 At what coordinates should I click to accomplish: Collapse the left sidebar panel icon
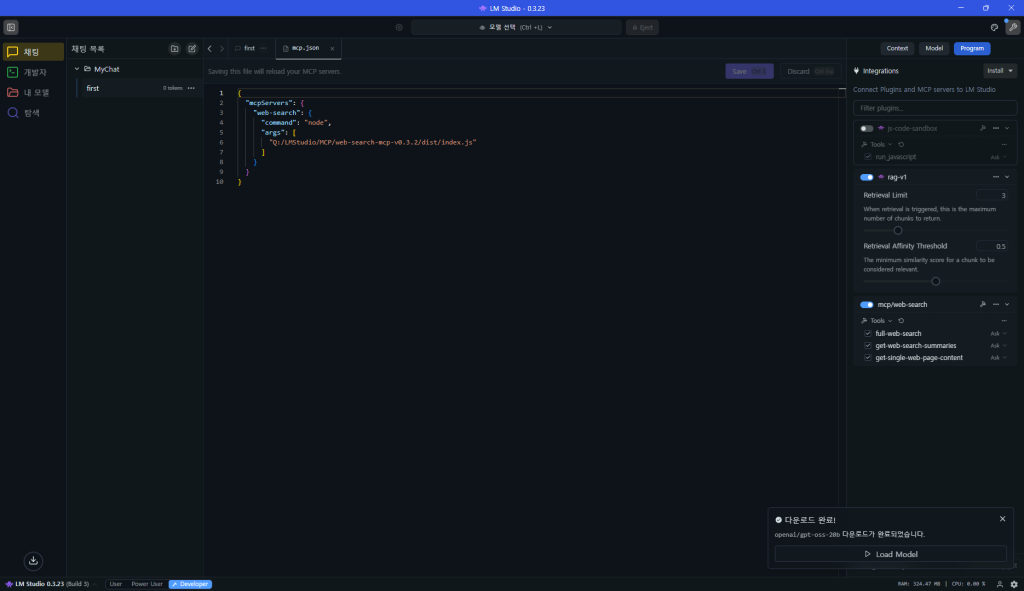[11, 27]
